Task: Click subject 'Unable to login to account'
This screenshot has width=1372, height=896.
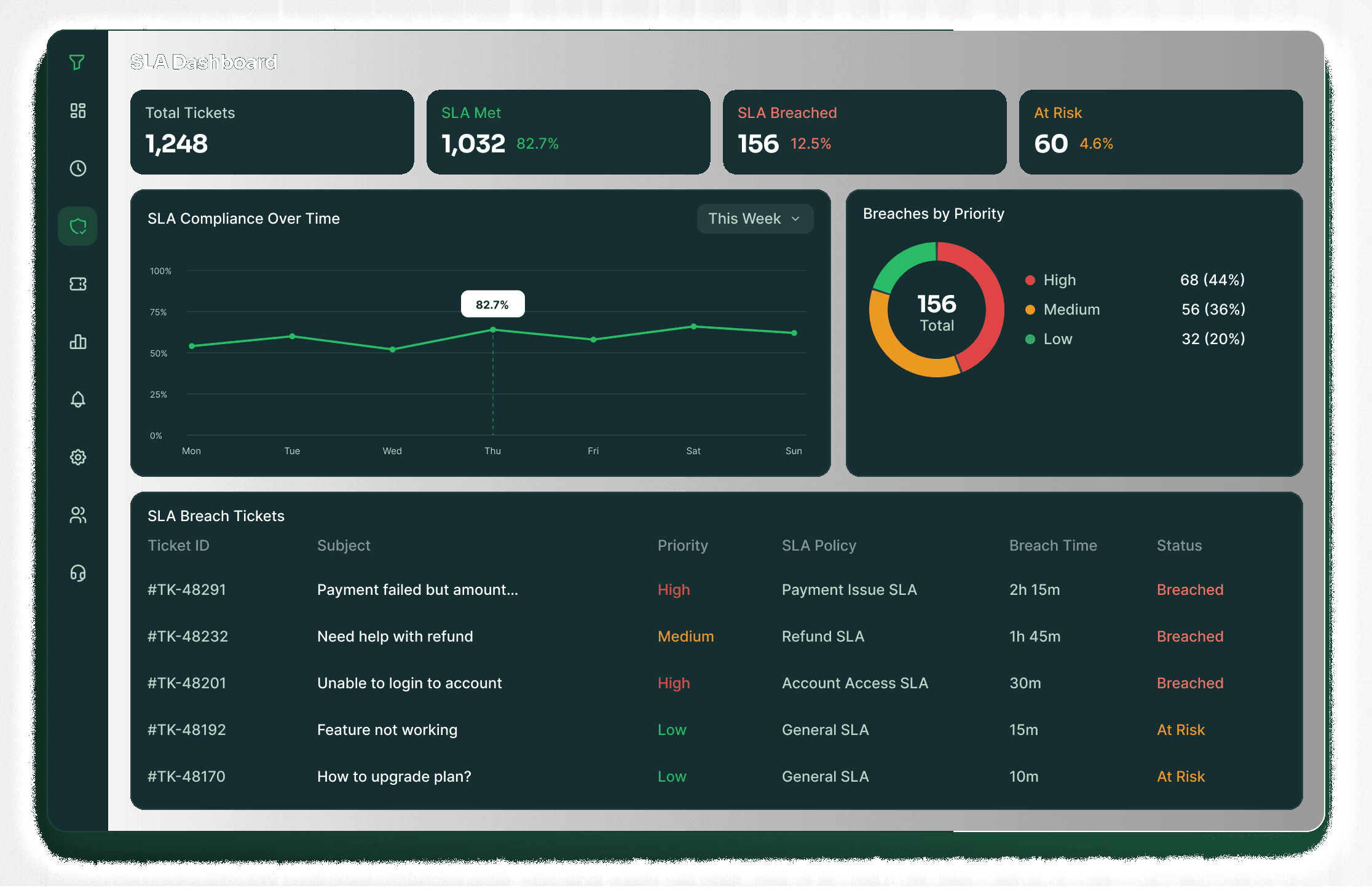Action: [409, 683]
